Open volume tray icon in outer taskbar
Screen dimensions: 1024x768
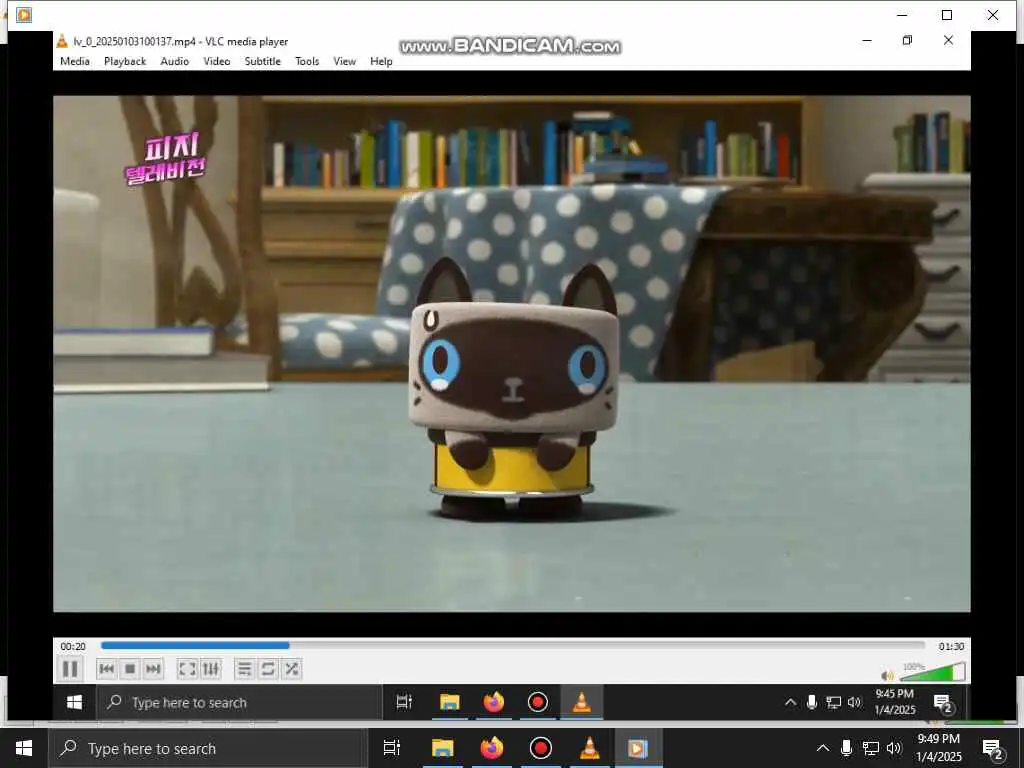(x=894, y=748)
